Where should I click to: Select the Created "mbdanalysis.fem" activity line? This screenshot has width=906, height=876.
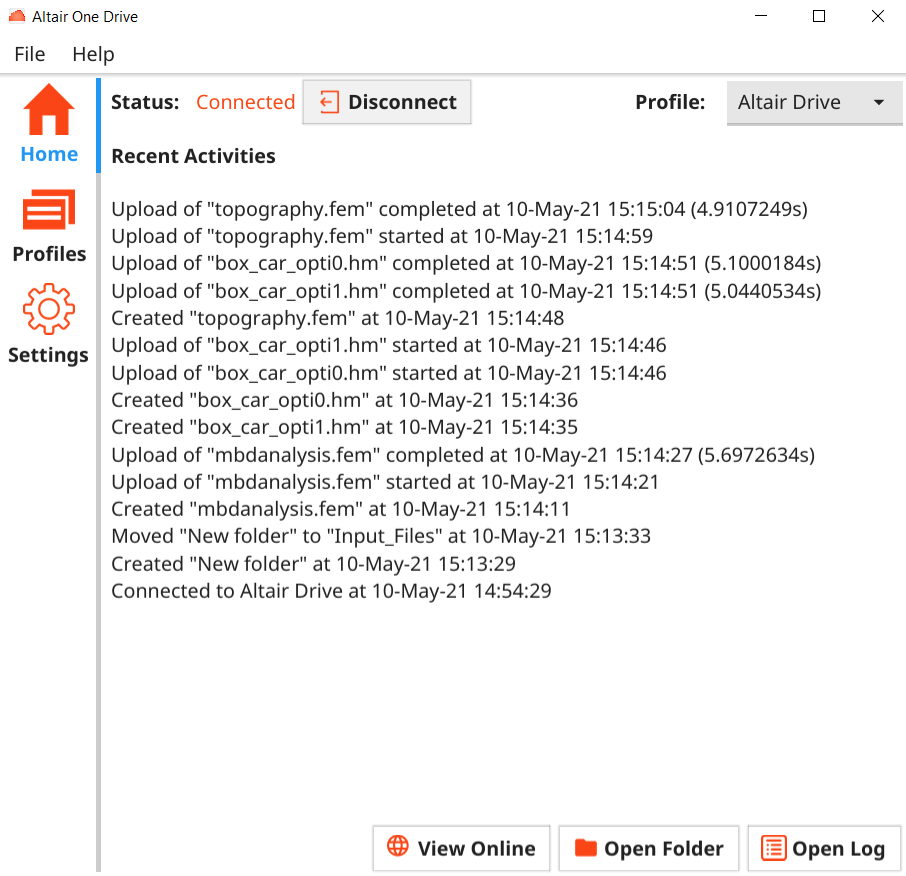pos(341,509)
